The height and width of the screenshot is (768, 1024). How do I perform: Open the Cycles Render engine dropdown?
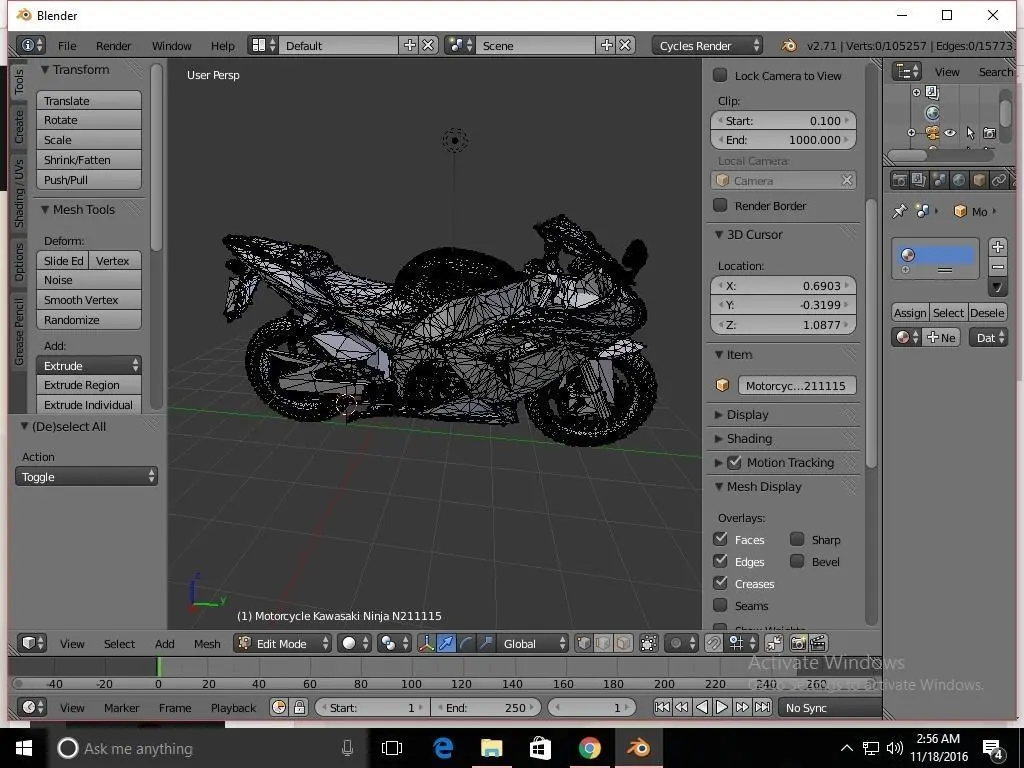tap(707, 45)
